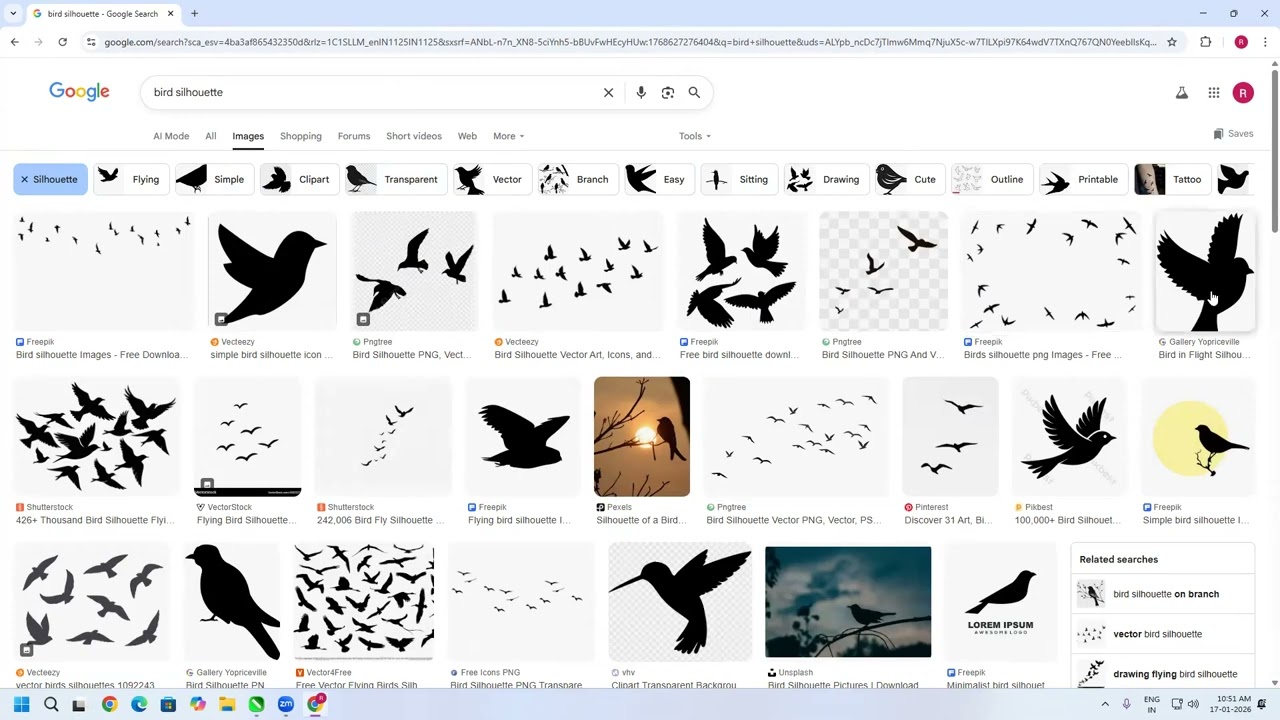Open the Chrome profile avatar in the toolbar
The image size is (1280, 720).
[1241, 42]
